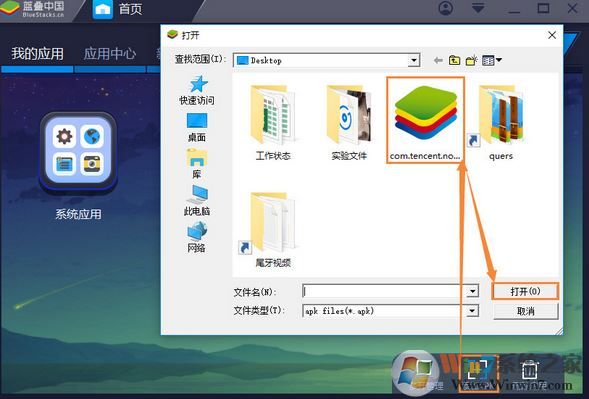Open the 实验文件 folder
Viewport: 589px width, 399px height.
349,122
